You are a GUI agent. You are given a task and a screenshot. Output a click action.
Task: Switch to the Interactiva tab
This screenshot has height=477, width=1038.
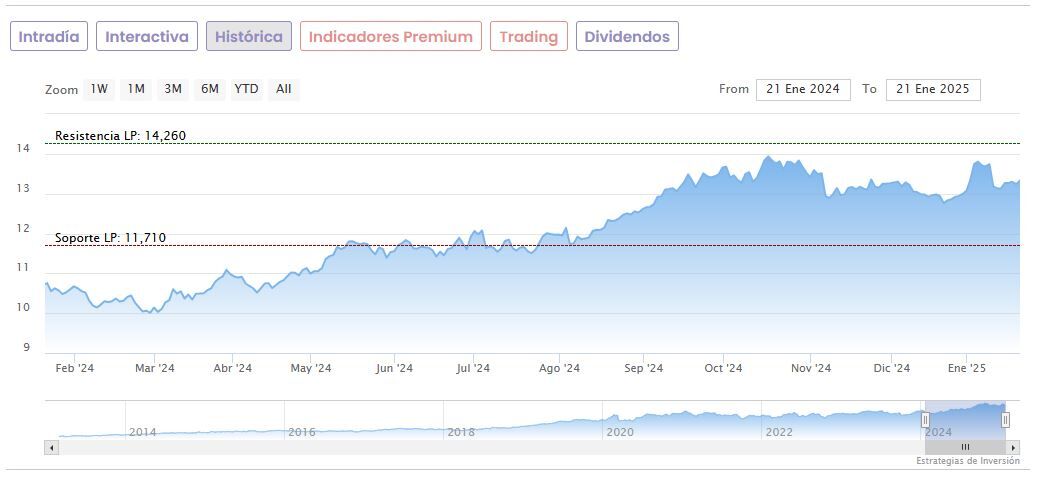coord(147,37)
